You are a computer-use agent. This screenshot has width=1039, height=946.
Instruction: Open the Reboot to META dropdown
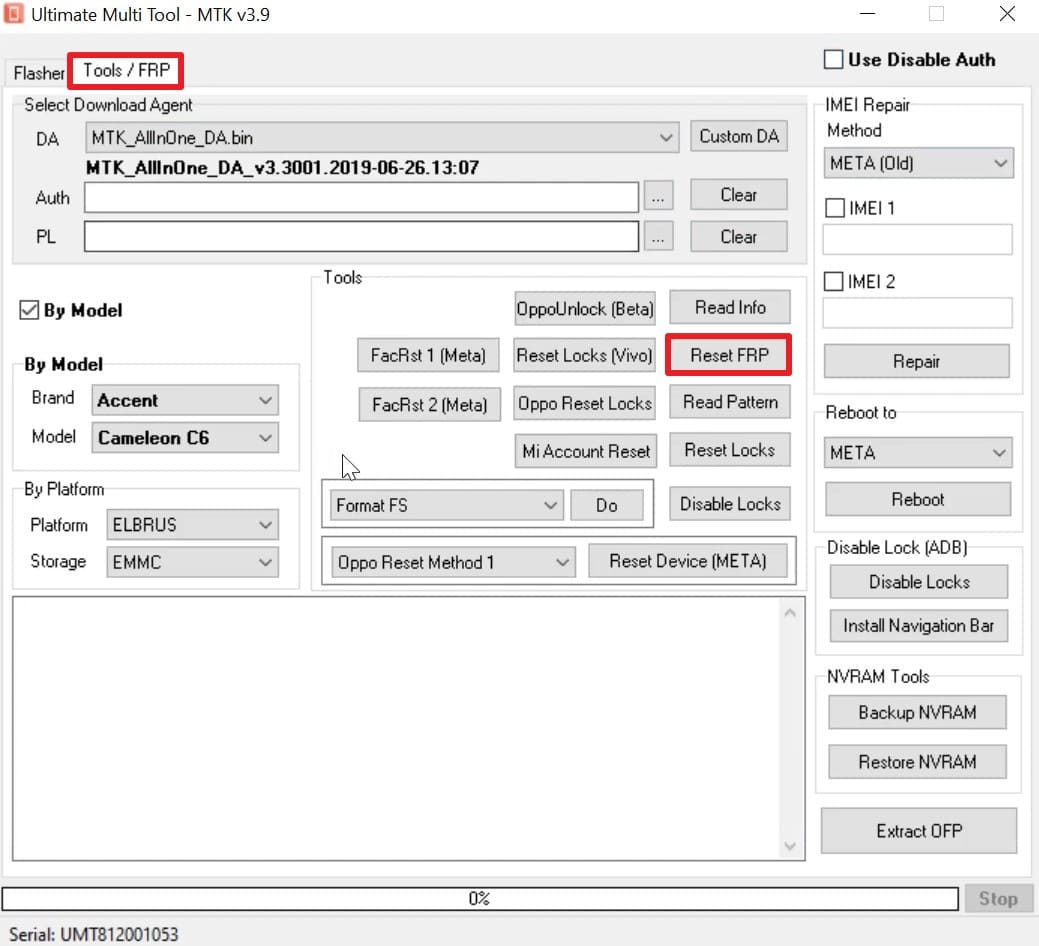click(x=918, y=452)
